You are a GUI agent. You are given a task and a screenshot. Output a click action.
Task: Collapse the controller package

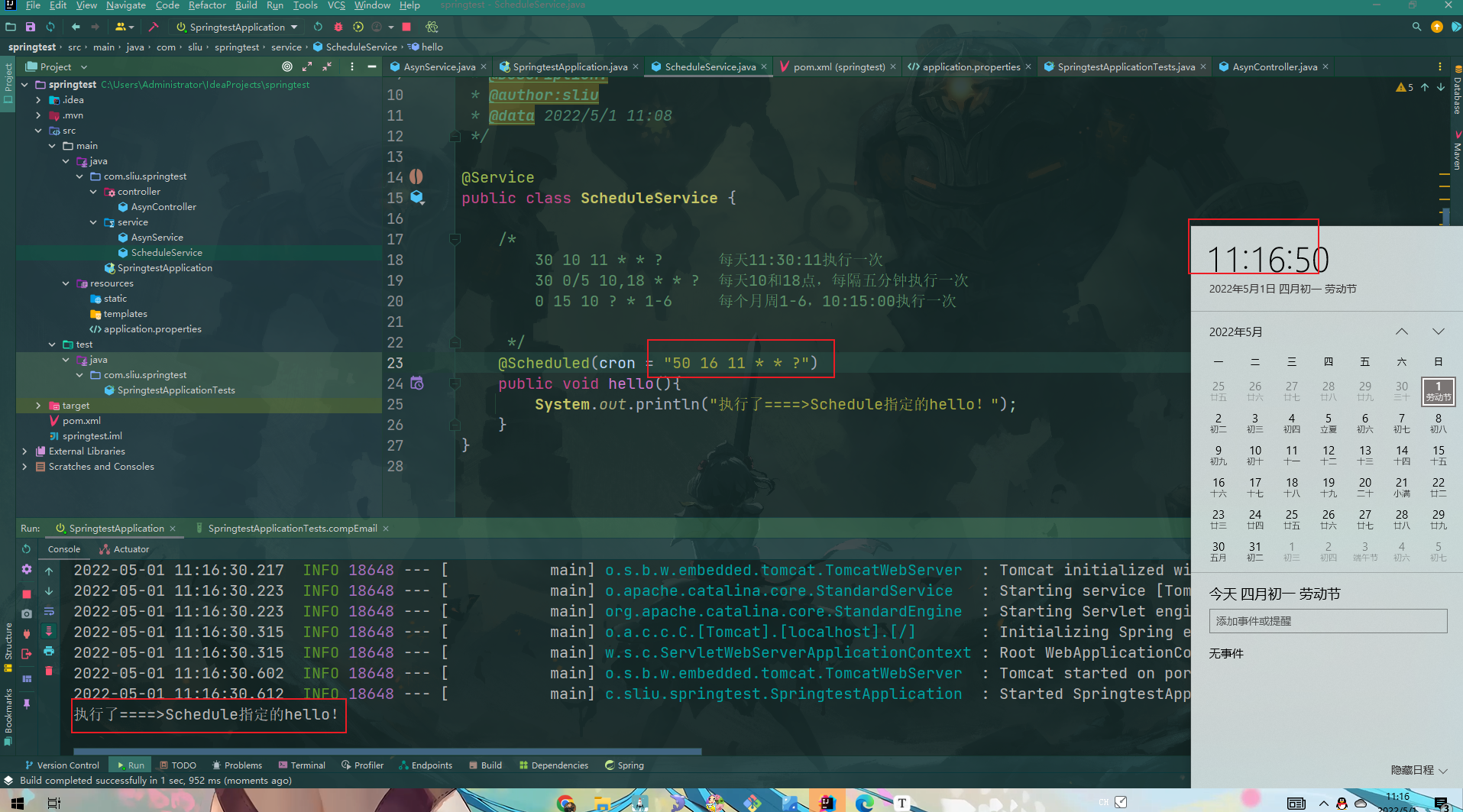(x=93, y=192)
